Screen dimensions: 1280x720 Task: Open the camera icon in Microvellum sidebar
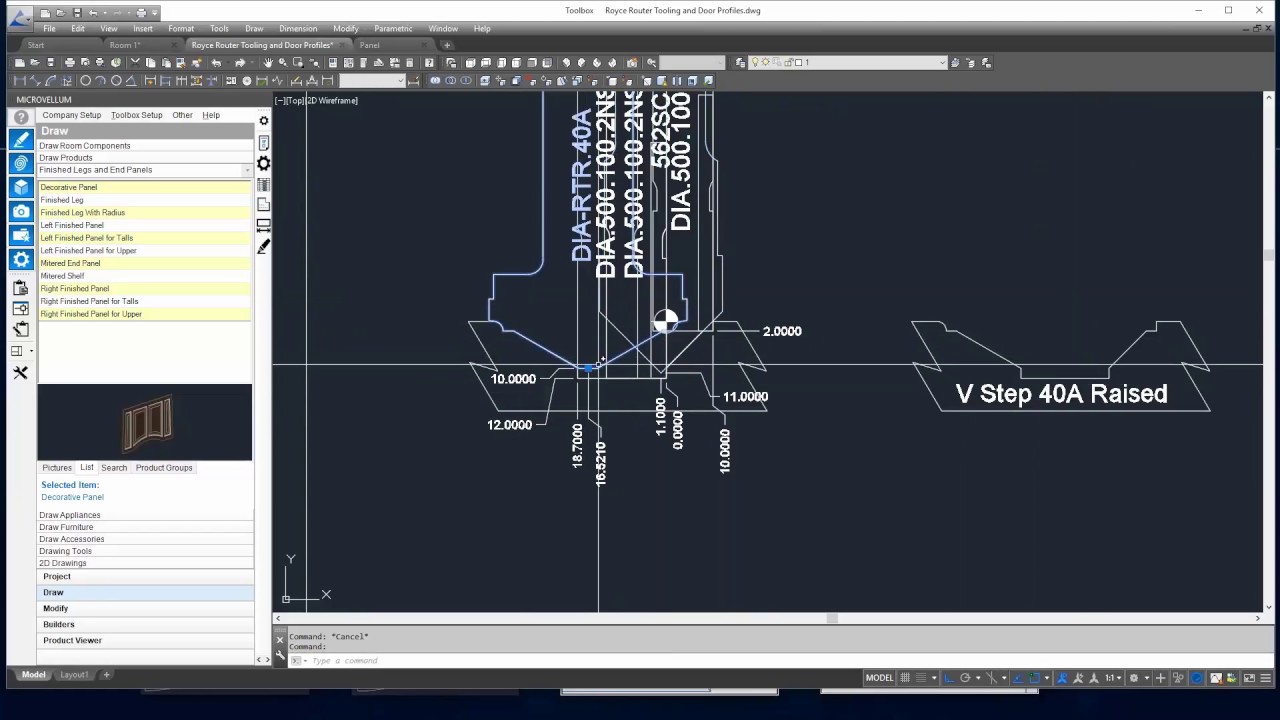pyautogui.click(x=21, y=211)
